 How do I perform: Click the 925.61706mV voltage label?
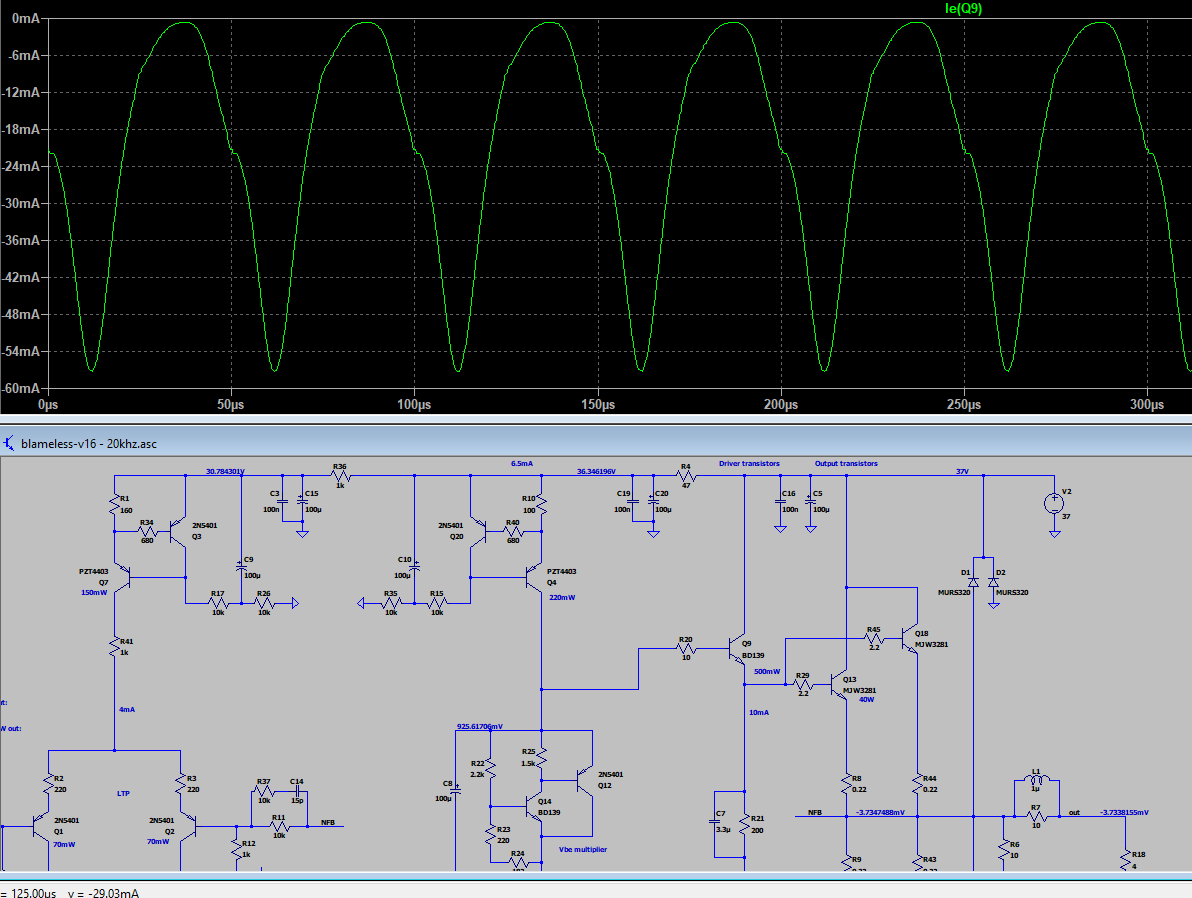tap(480, 726)
